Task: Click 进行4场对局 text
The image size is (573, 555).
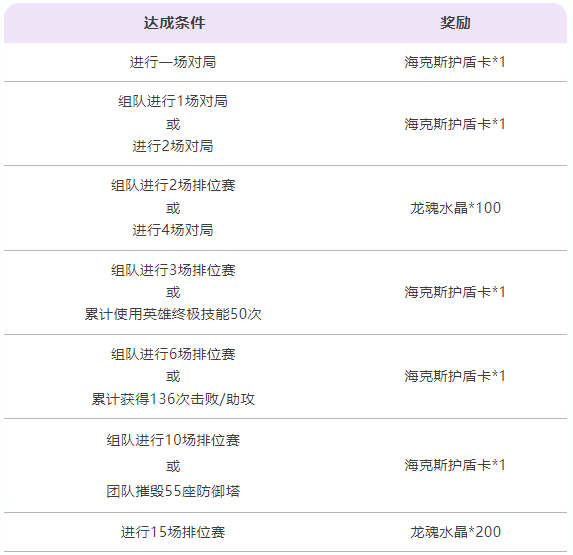Action: click(173, 230)
